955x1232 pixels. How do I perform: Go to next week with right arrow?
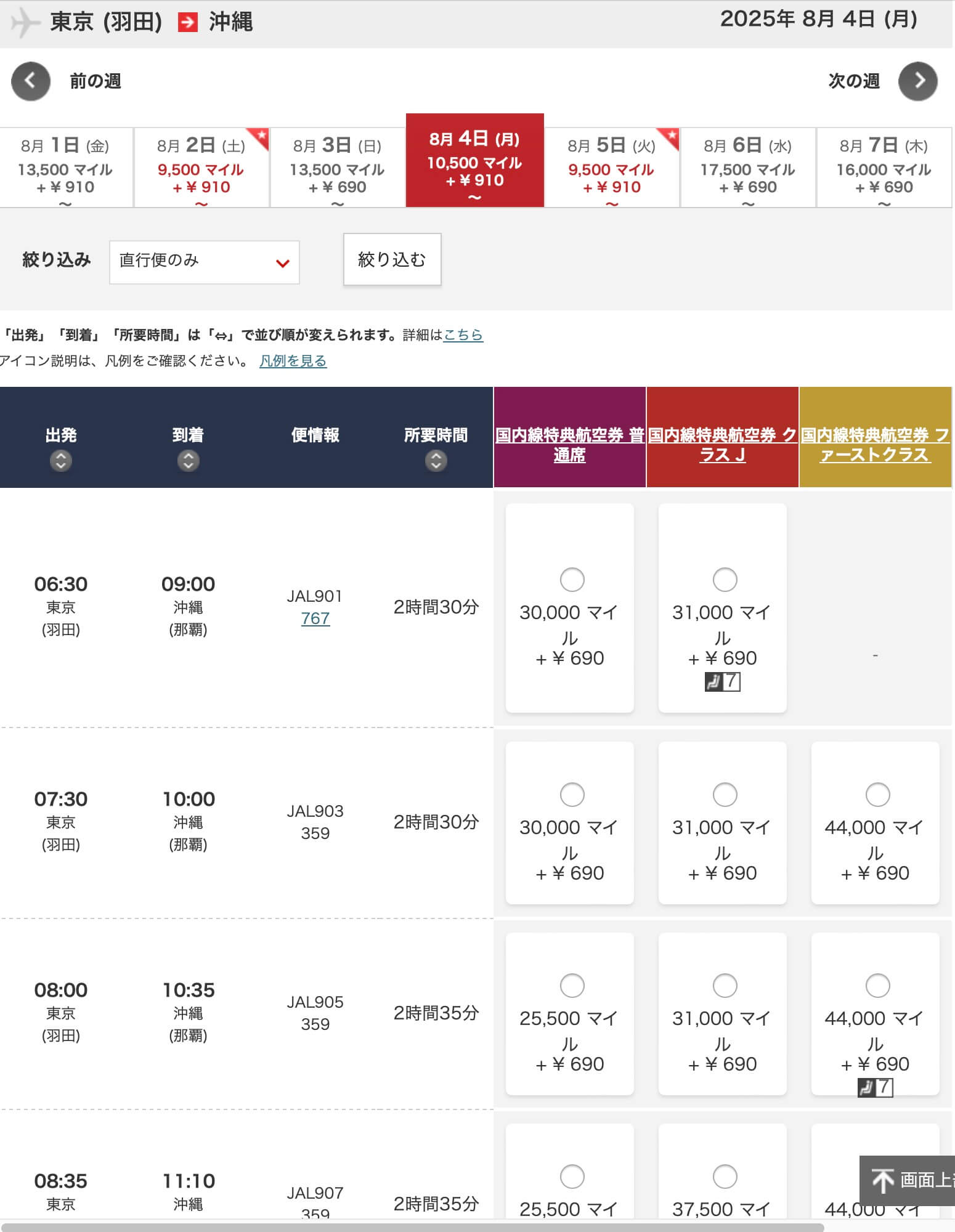[x=918, y=81]
